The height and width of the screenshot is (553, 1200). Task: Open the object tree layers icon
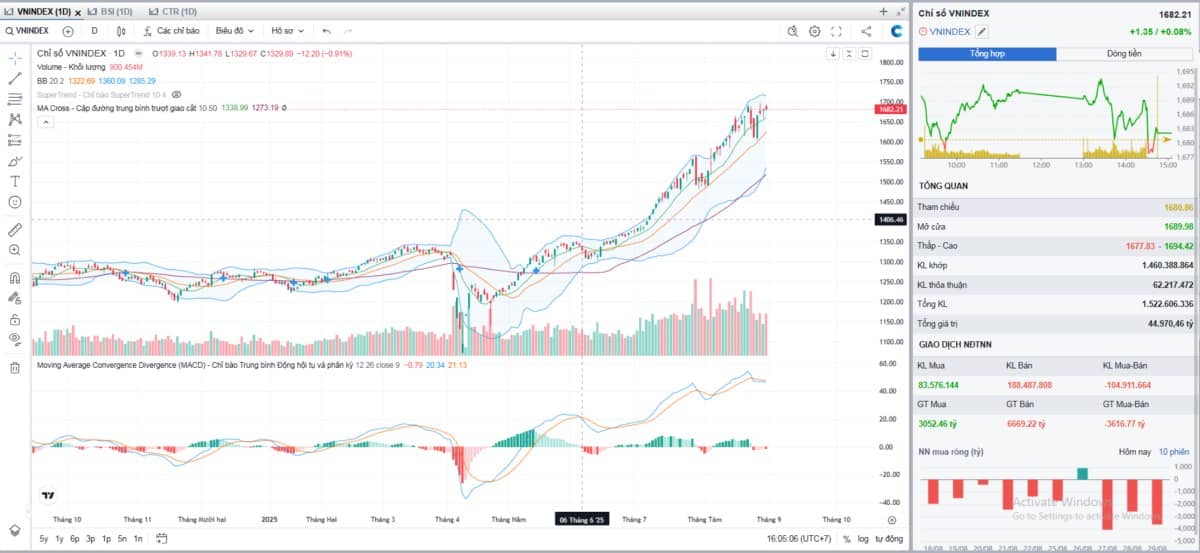tap(15, 529)
